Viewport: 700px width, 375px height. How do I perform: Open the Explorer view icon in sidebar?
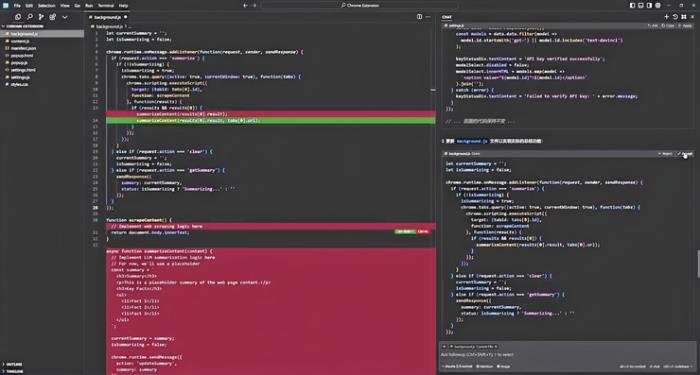[x=18, y=17]
